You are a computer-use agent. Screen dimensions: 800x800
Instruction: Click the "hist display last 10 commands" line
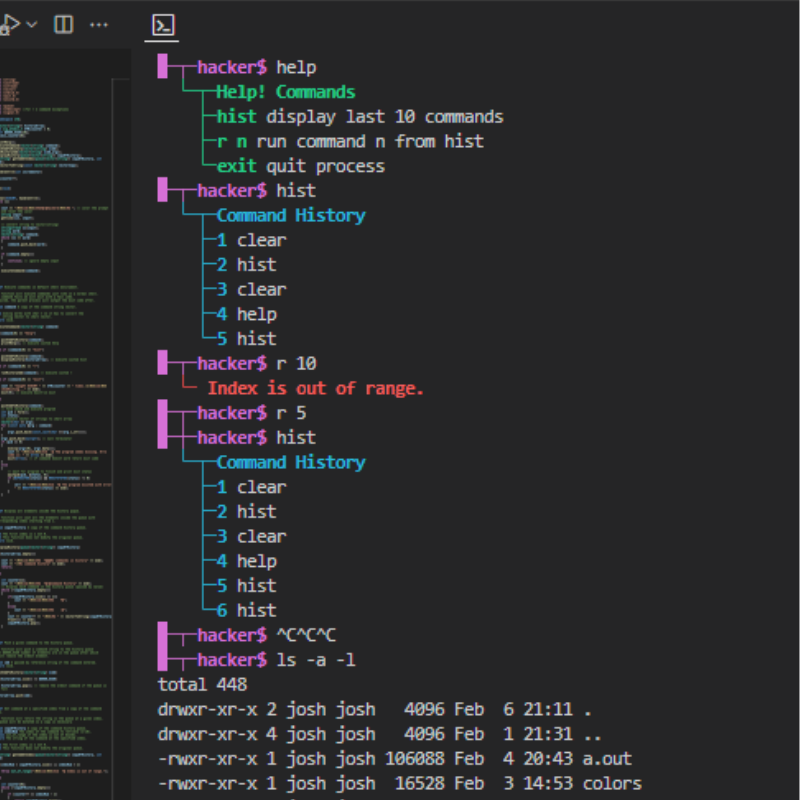point(359,117)
